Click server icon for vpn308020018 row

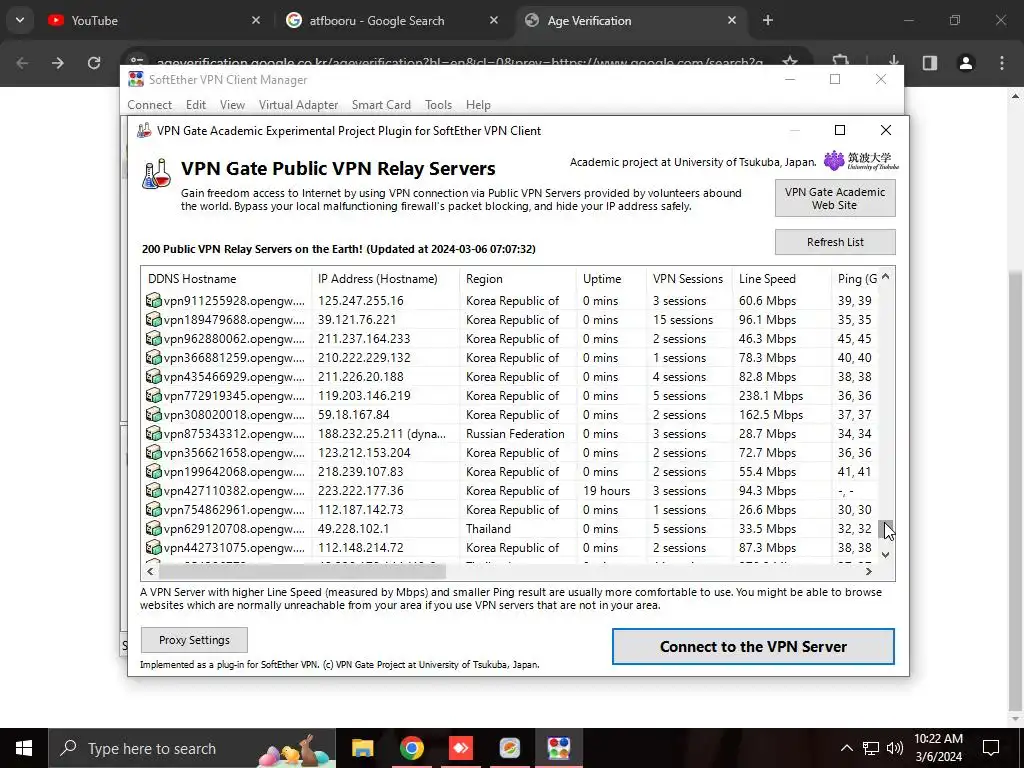pyautogui.click(x=153, y=414)
